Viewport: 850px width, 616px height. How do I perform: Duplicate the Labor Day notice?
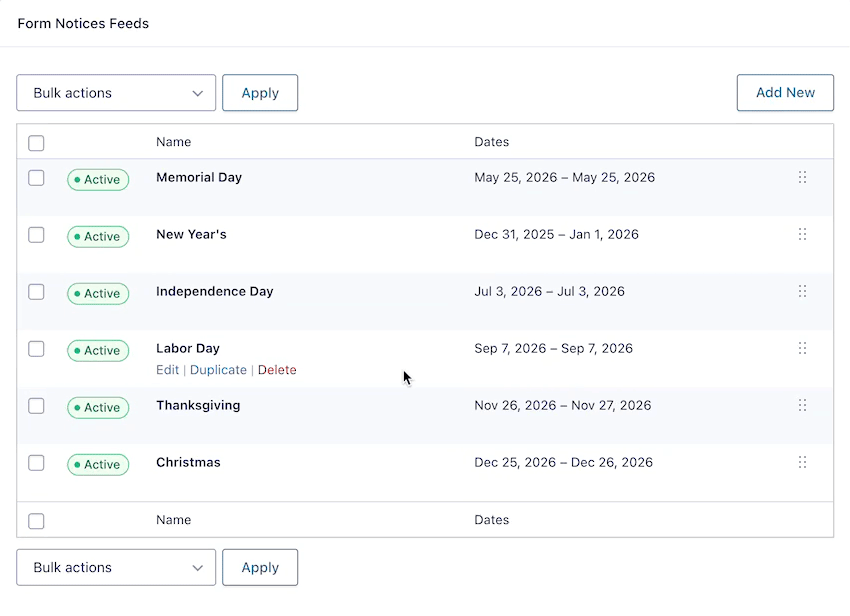coord(218,370)
